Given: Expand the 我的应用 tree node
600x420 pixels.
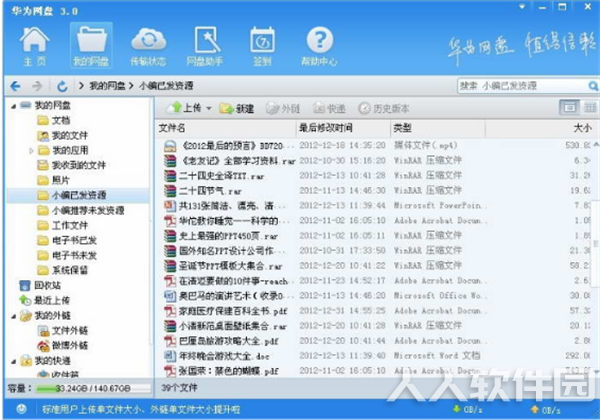Looking at the screenshot, I should pyautogui.click(x=31, y=151).
